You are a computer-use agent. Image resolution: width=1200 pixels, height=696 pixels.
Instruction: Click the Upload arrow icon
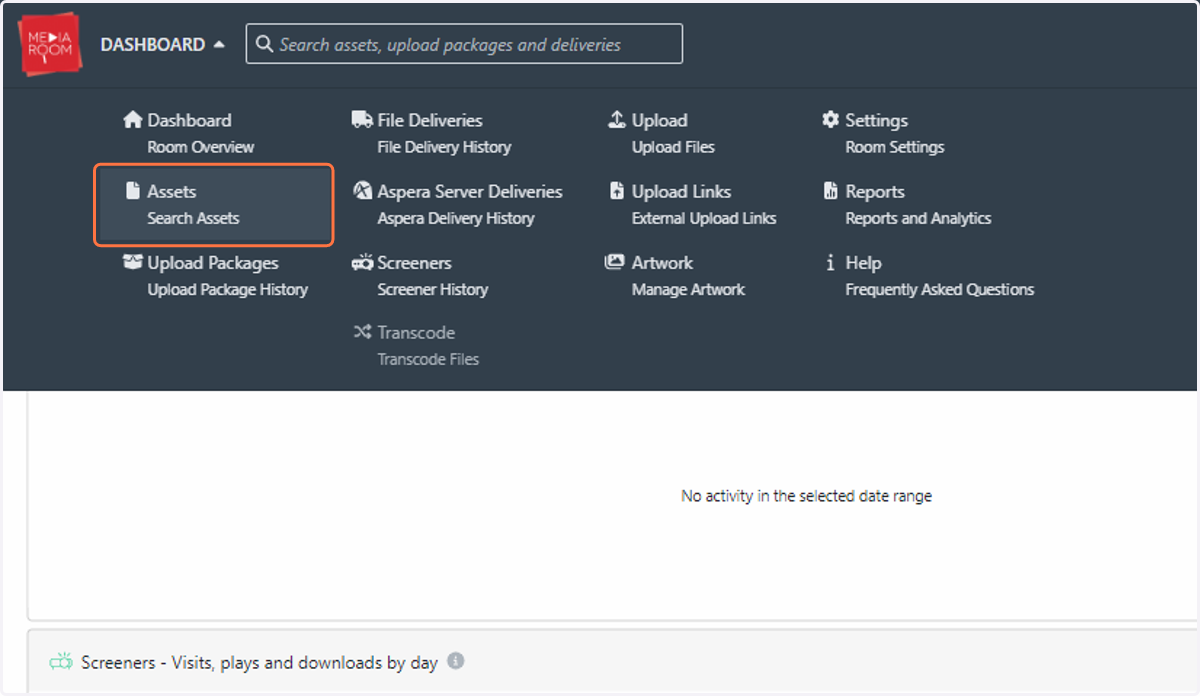[617, 120]
